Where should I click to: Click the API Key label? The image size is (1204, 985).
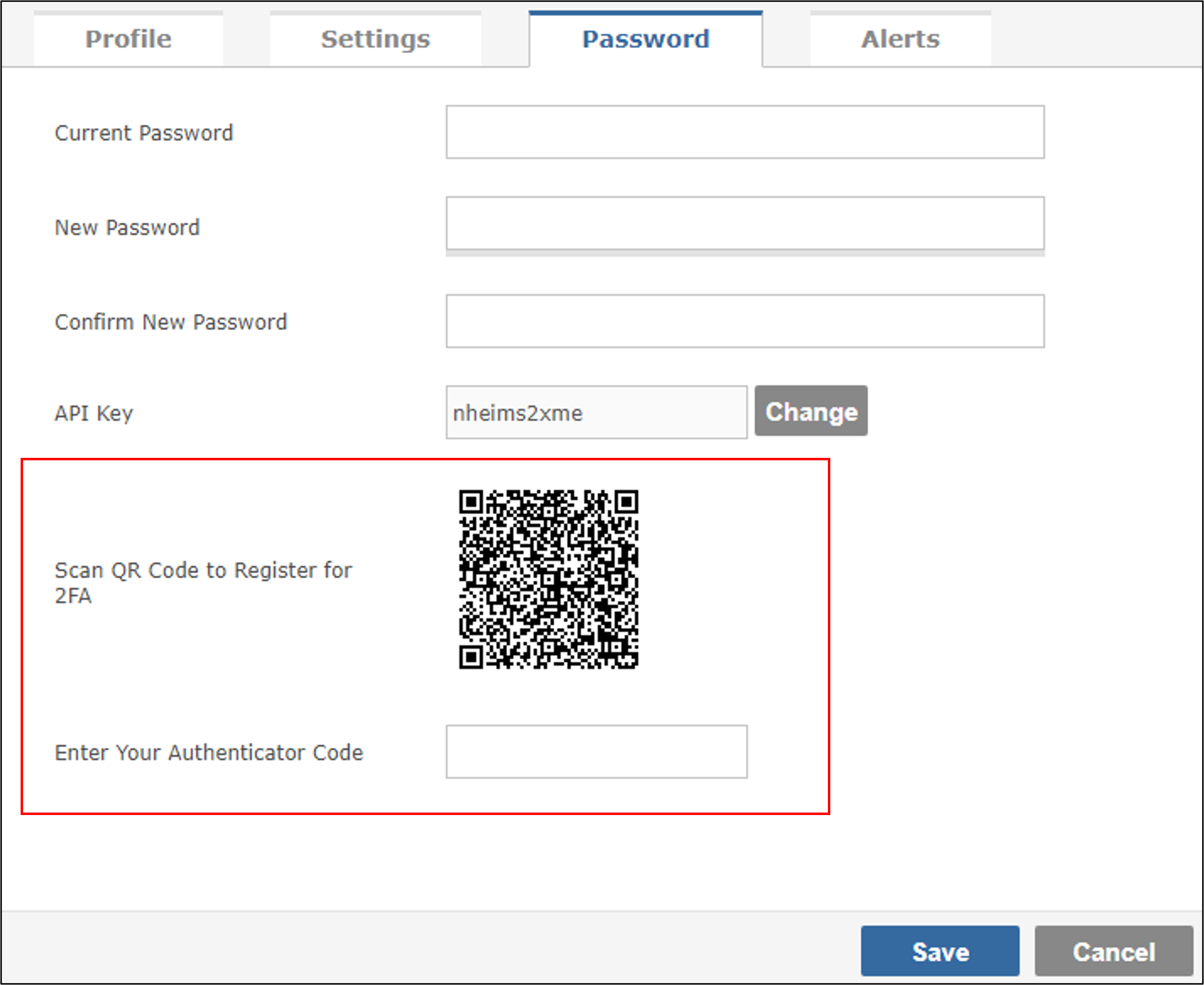[94, 413]
